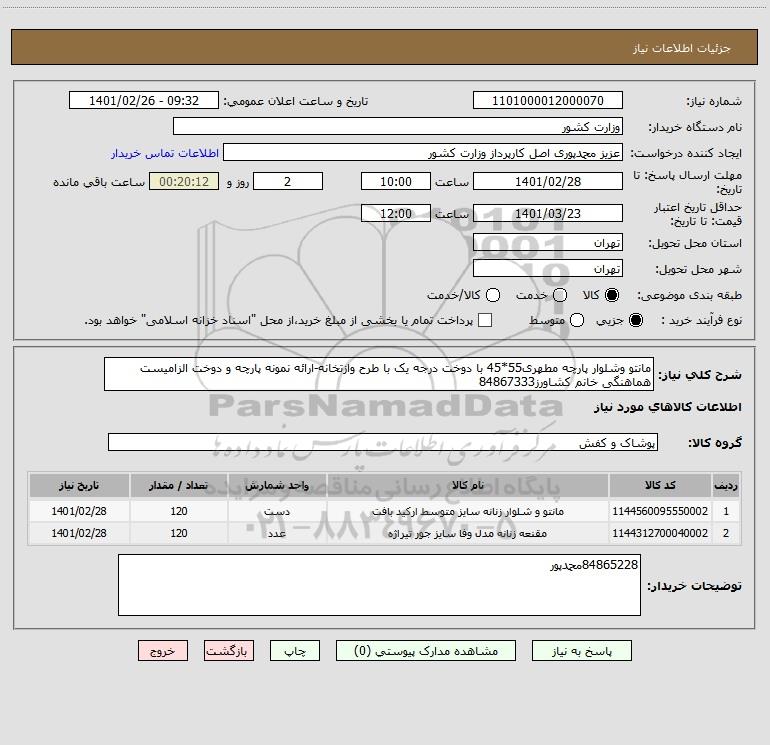Image resolution: width=770 pixels, height=745 pixels.
Task: Click the واحد شمارش column header
Action: tap(277, 485)
